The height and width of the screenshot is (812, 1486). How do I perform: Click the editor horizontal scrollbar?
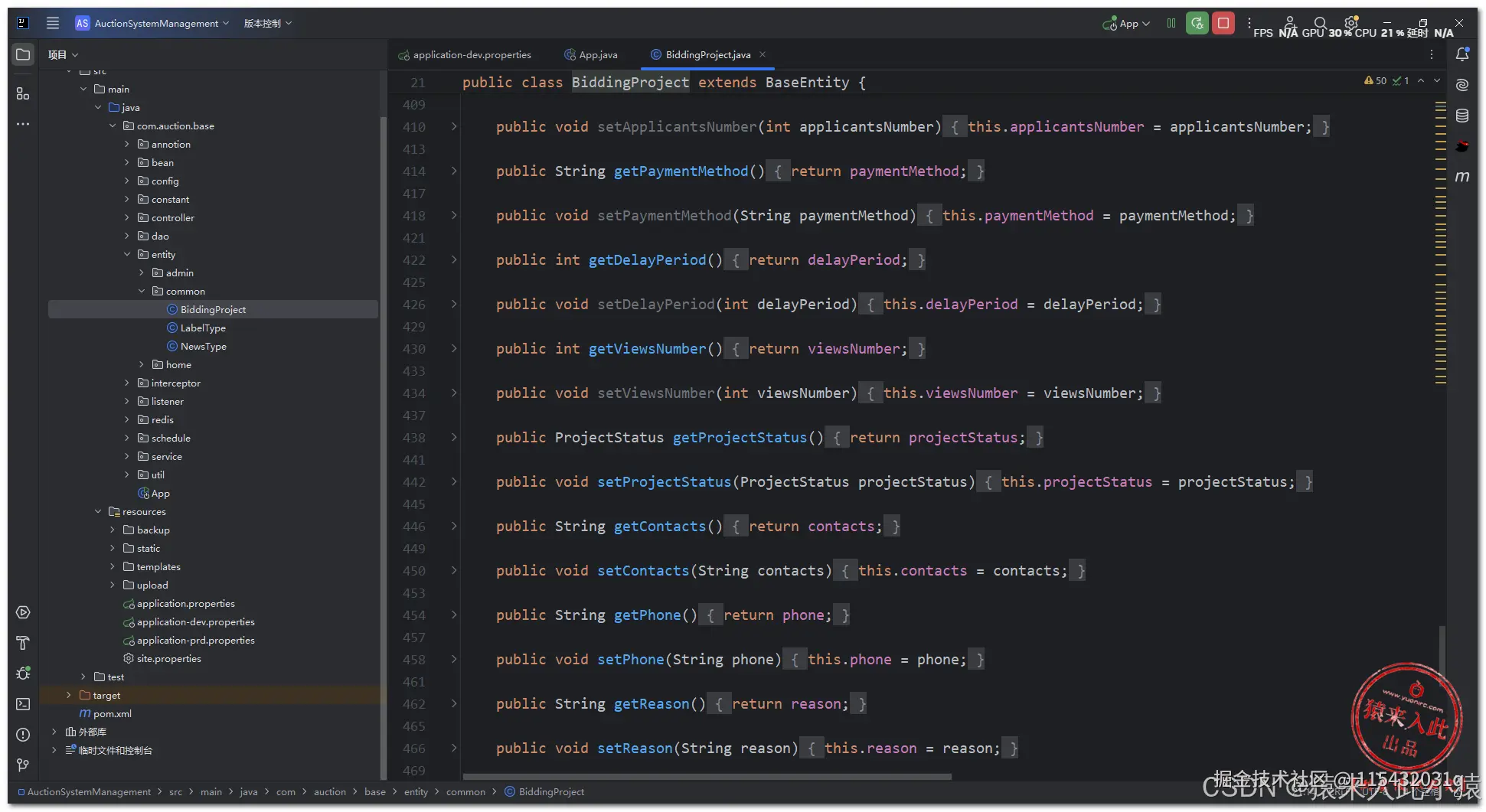pyautogui.click(x=707, y=776)
